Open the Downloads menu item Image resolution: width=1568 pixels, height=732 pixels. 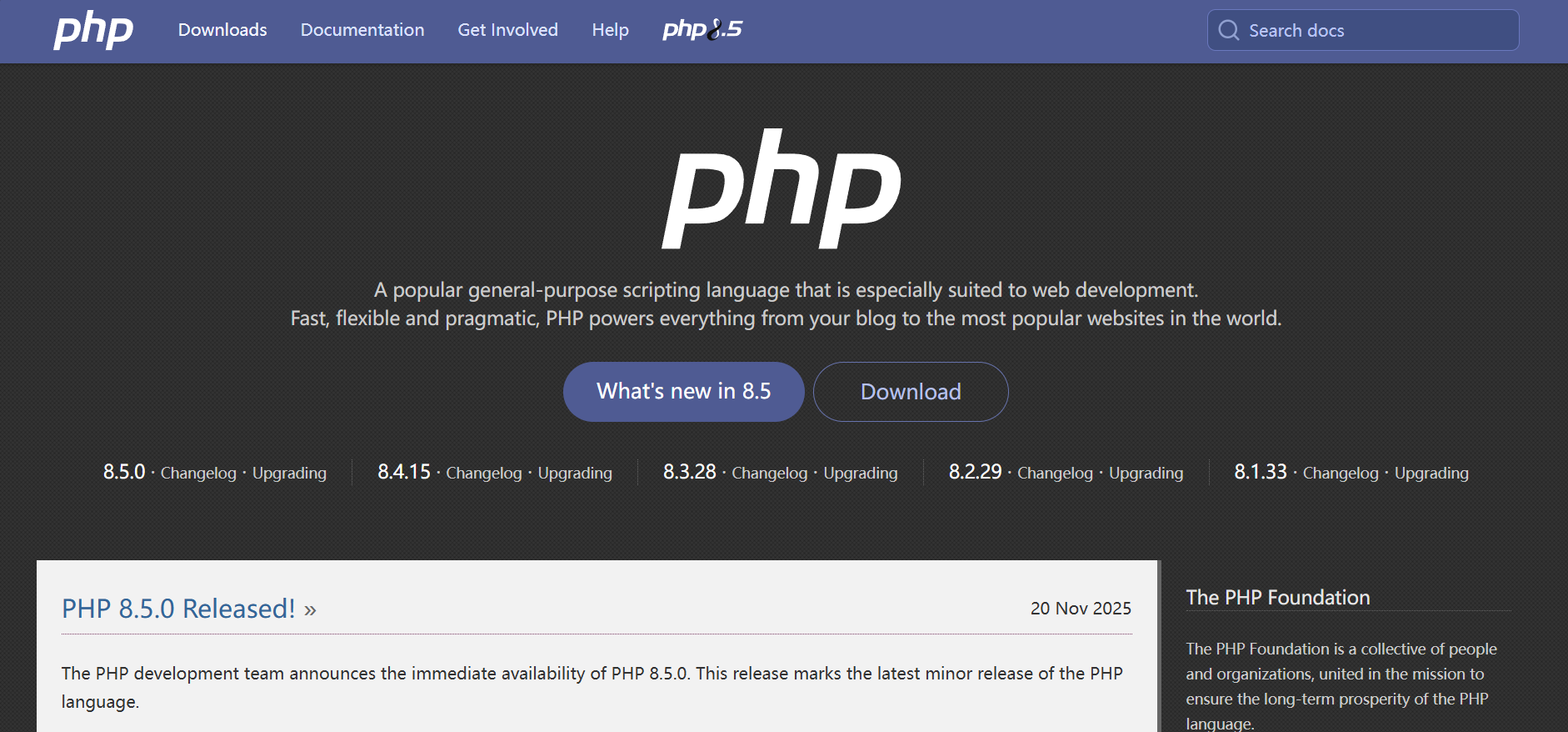222,30
